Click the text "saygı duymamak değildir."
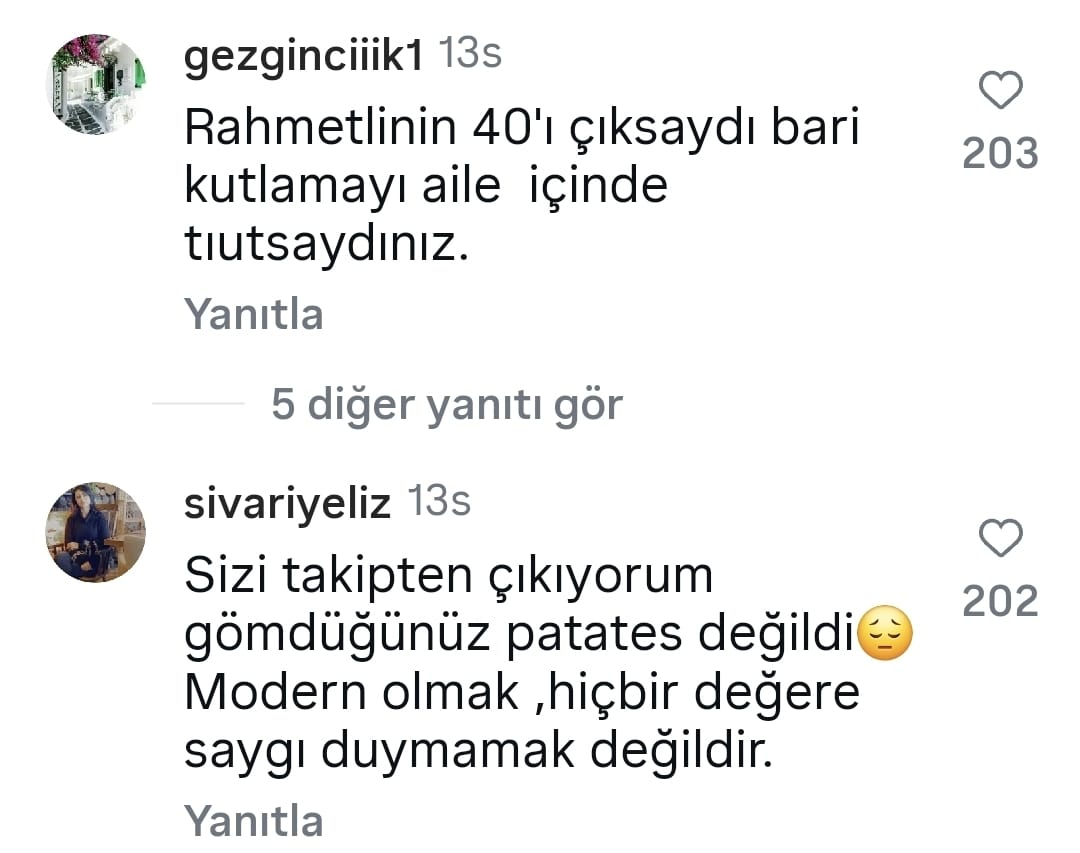The image size is (1080, 853). coord(478,751)
